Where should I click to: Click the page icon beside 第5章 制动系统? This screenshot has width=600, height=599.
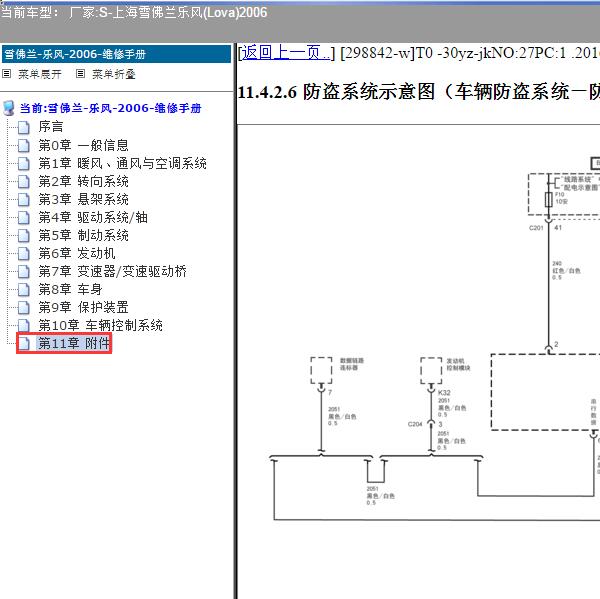[x=24, y=235]
